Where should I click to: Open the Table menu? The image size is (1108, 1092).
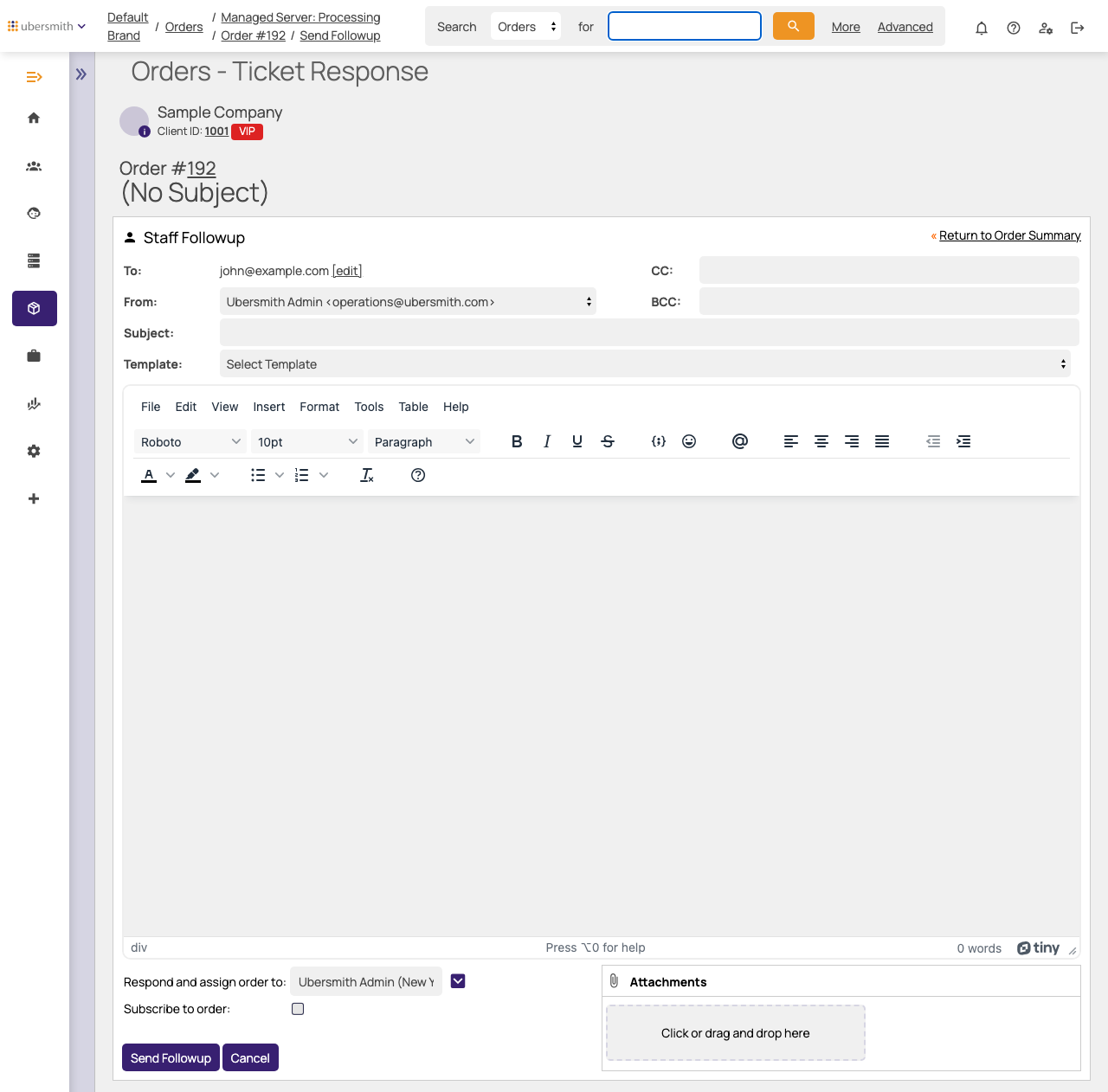click(x=414, y=407)
